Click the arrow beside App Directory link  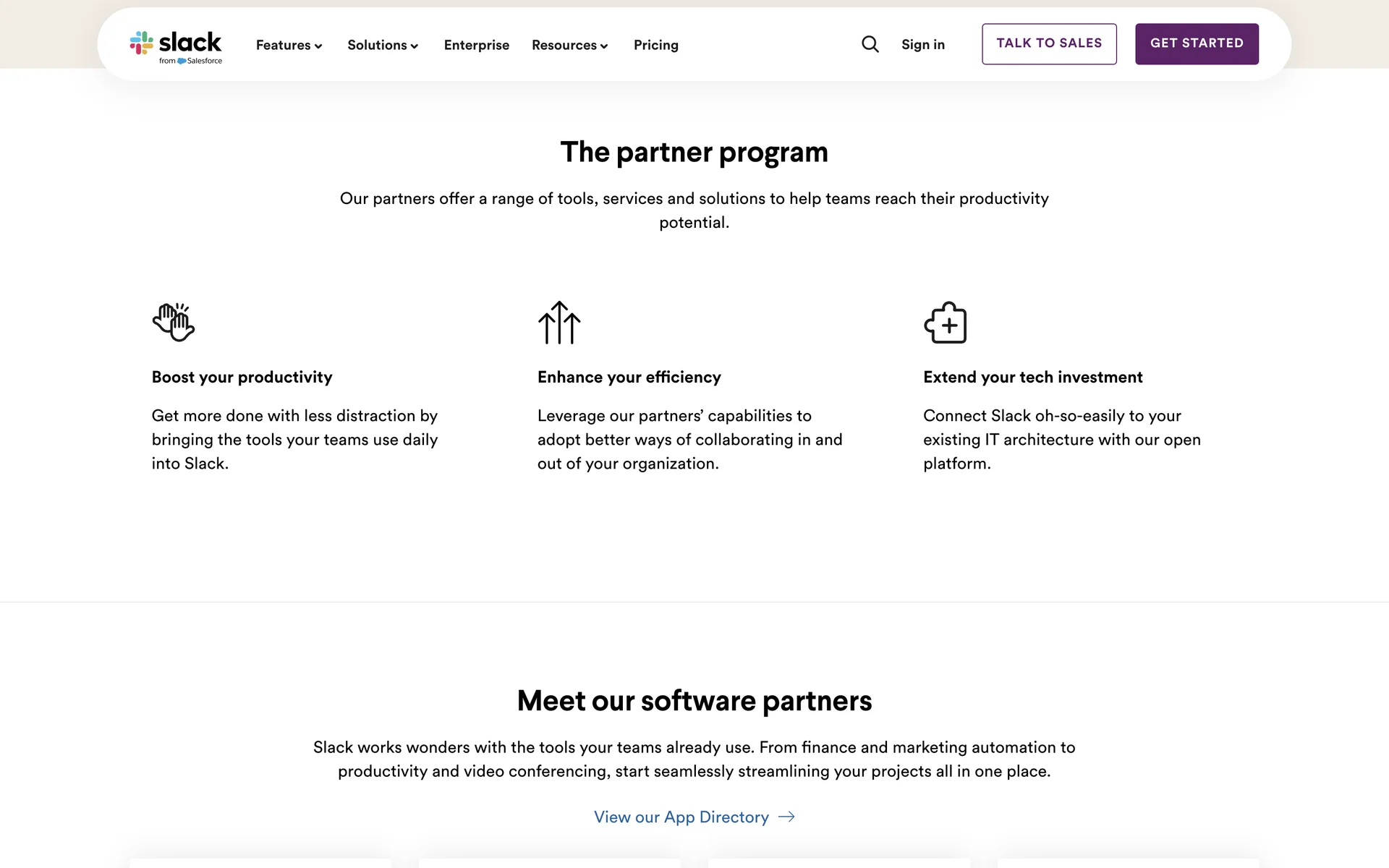click(786, 817)
